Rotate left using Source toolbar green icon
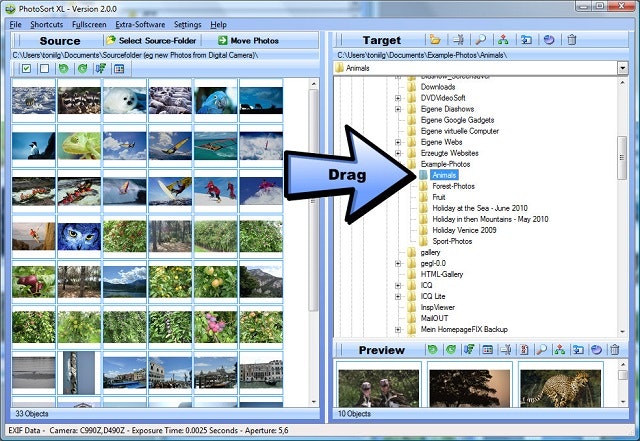The width and height of the screenshot is (640, 441). click(x=63, y=69)
